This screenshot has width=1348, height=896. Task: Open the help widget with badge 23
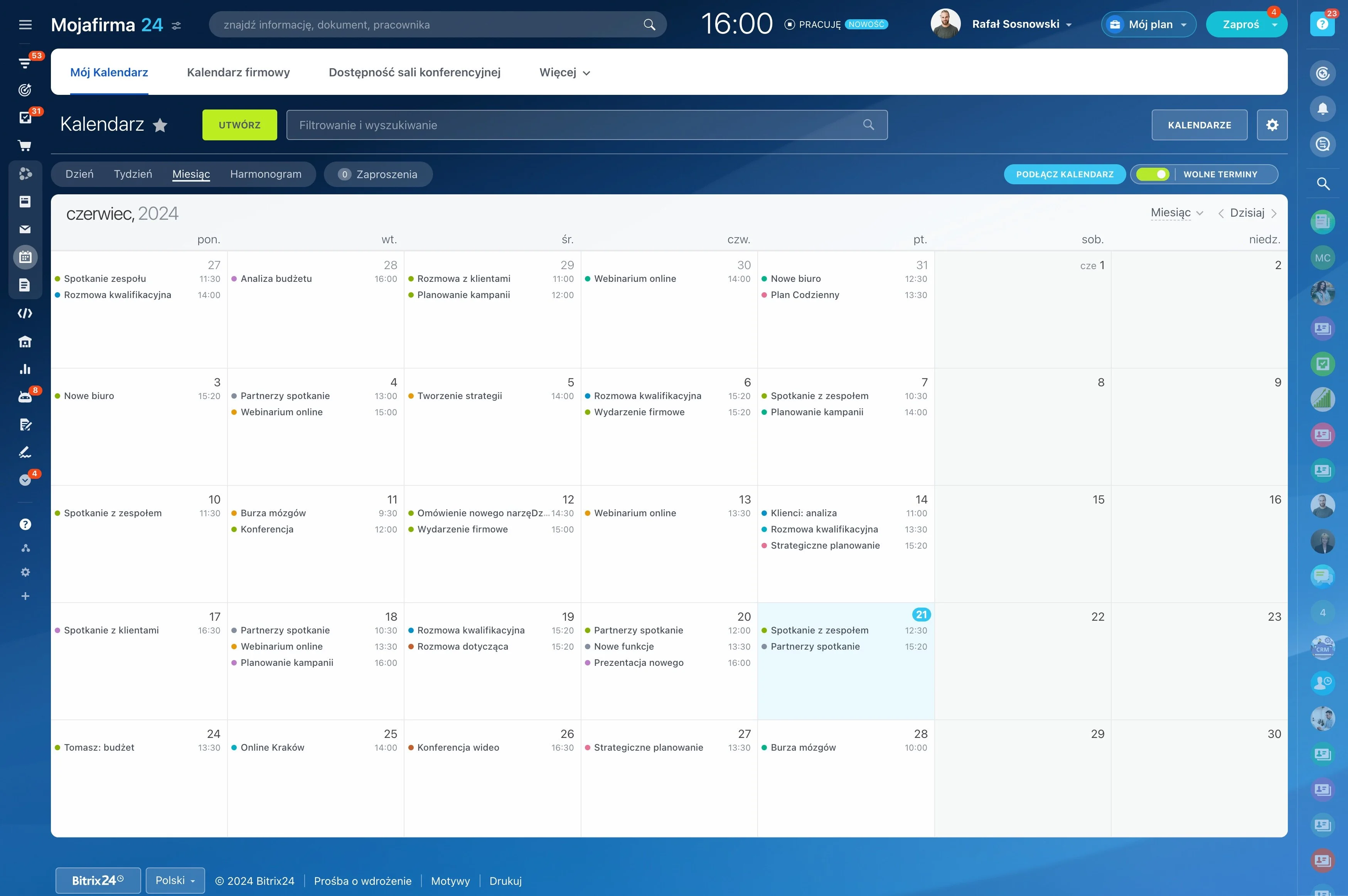(1322, 24)
